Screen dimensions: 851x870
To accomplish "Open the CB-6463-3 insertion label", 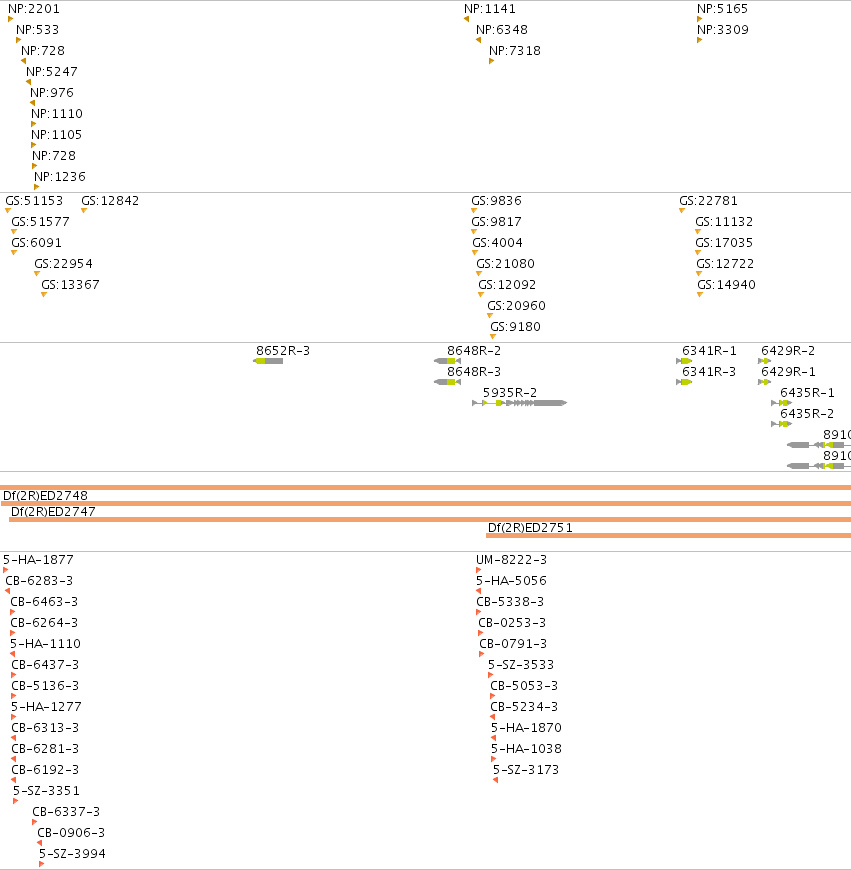I will click(x=44, y=602).
